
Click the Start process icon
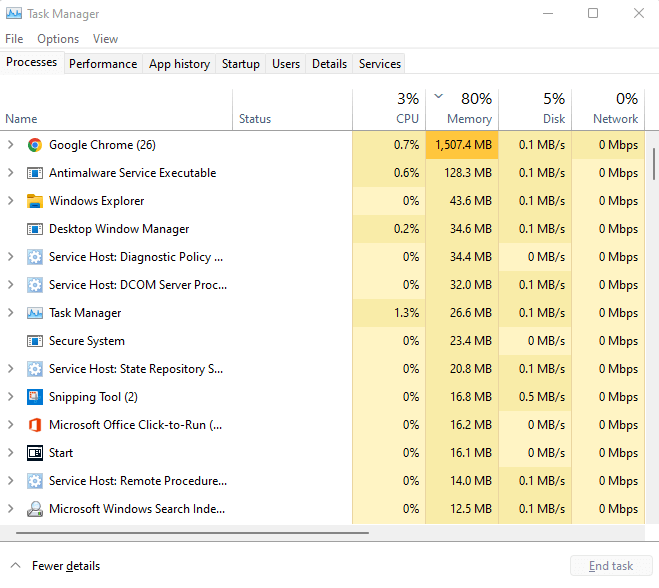coord(34,453)
